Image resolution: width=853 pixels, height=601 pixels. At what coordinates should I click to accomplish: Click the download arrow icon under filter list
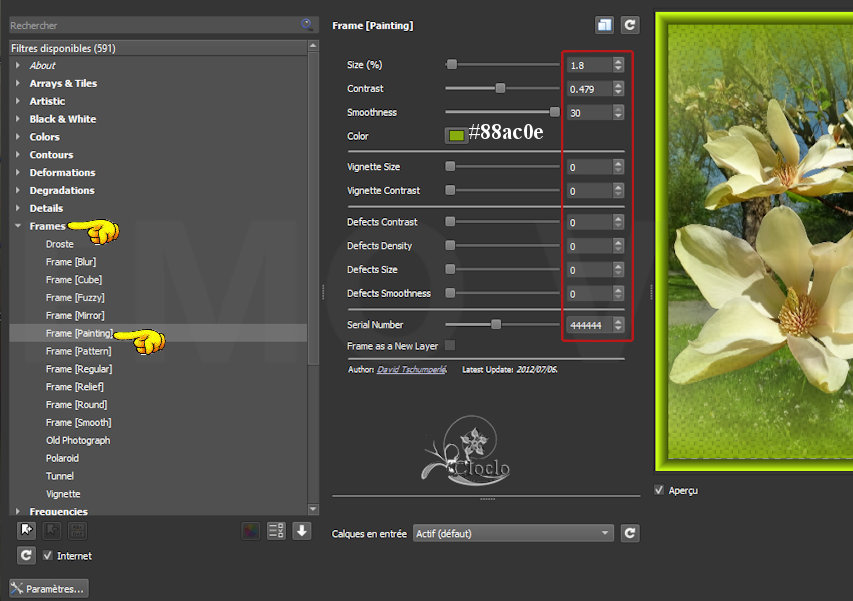pyautogui.click(x=301, y=531)
